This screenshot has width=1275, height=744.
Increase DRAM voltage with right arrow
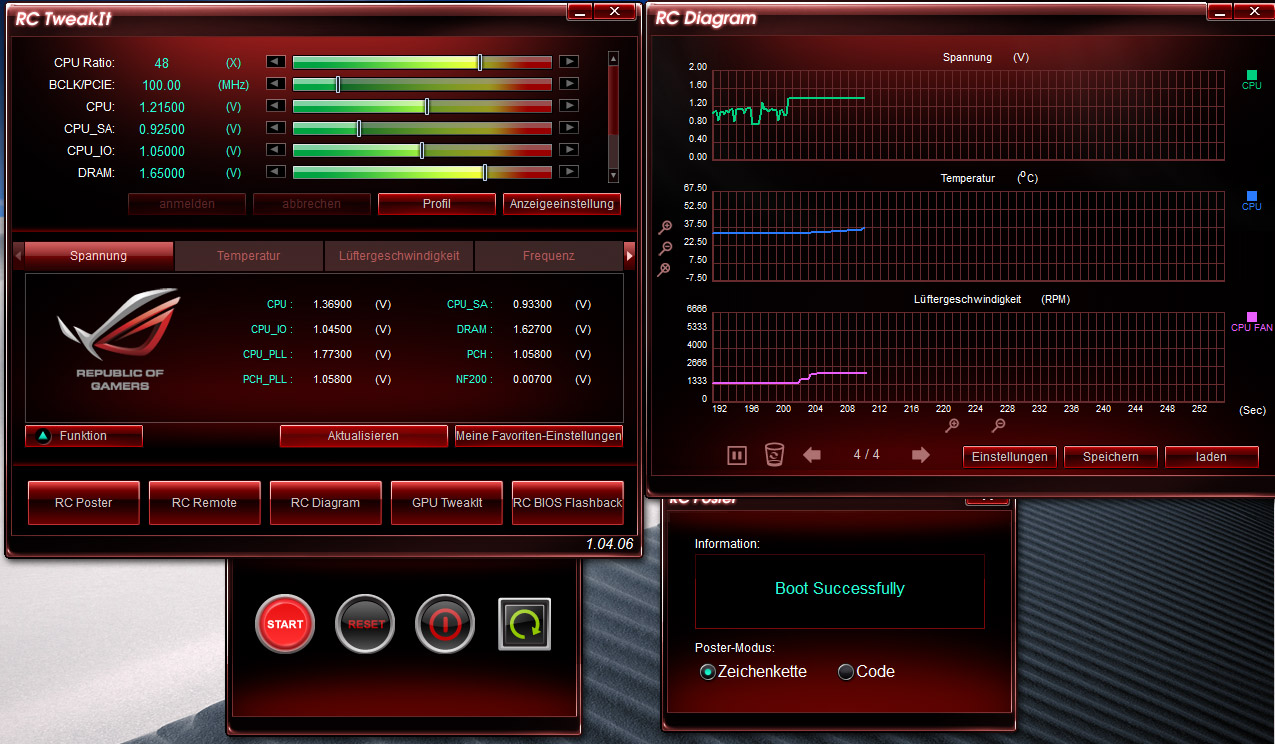coord(568,172)
